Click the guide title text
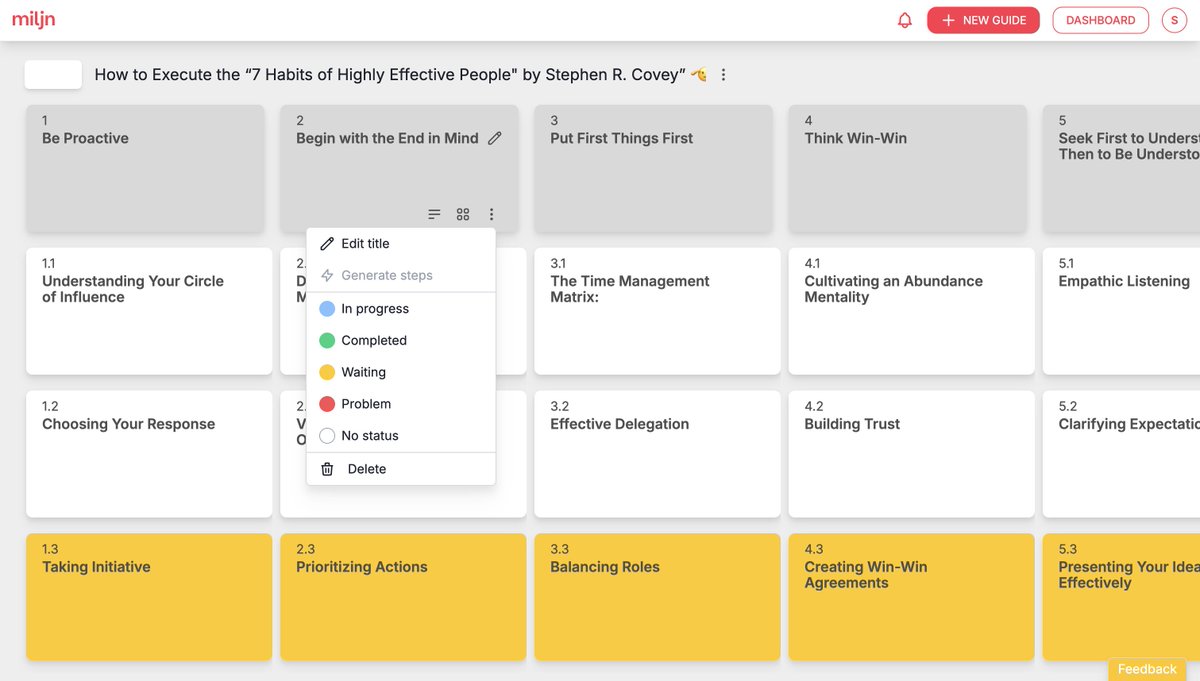The width and height of the screenshot is (1200, 681). [x=390, y=75]
